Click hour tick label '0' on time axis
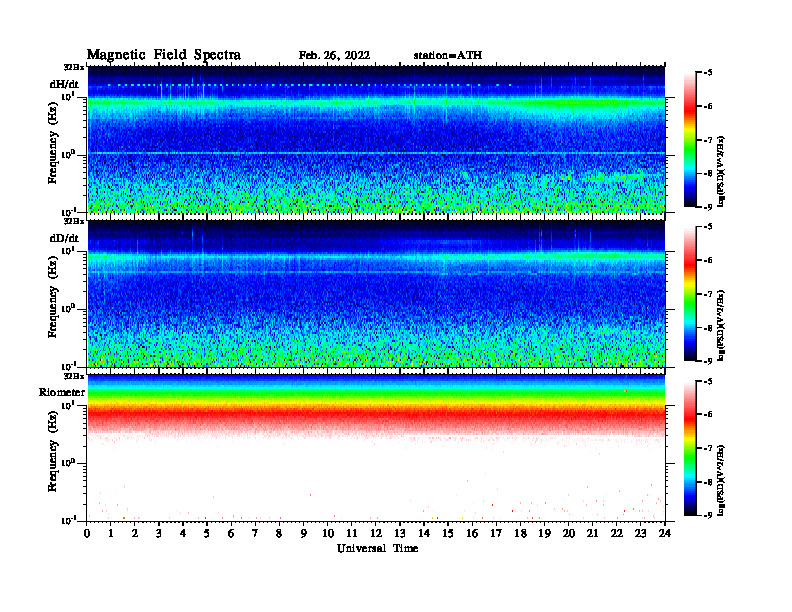792x612 pixels. pyautogui.click(x=87, y=533)
